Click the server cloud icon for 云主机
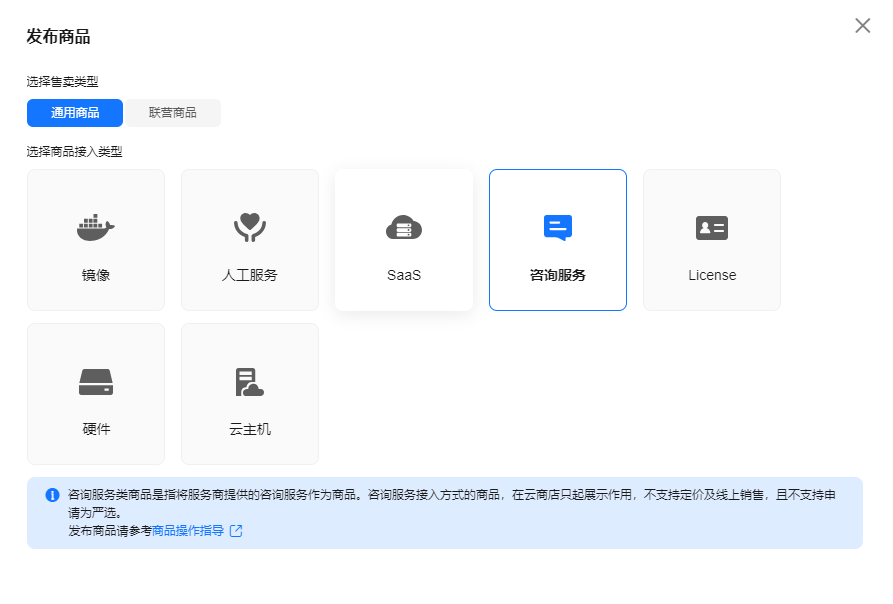This screenshot has height=604, width=893. pos(250,382)
